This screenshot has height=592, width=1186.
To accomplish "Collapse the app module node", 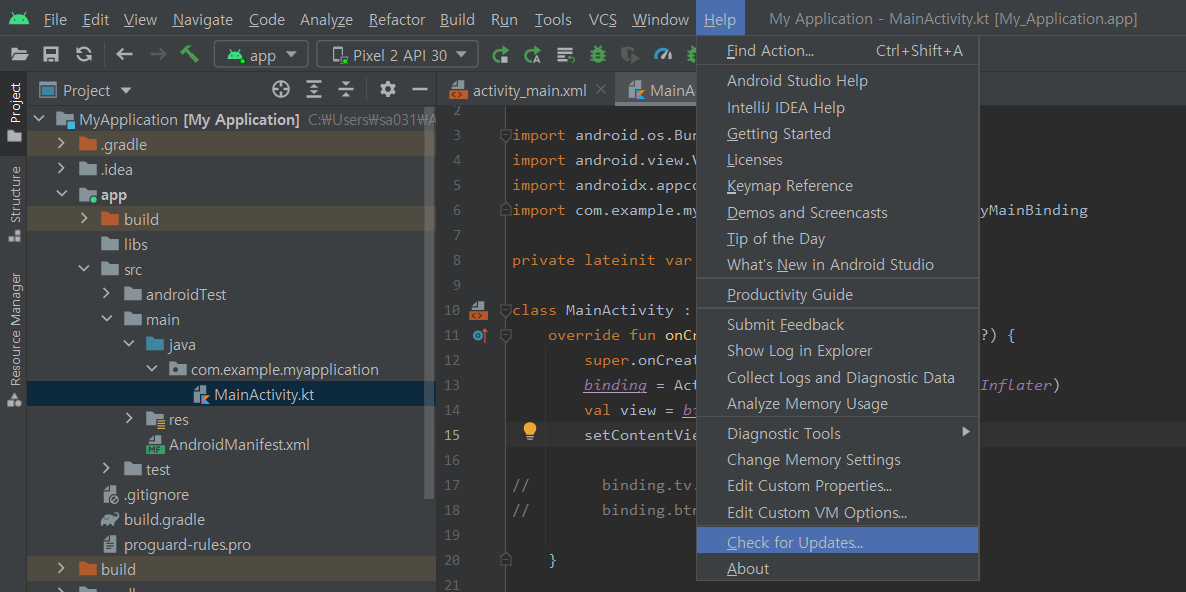I will [61, 194].
